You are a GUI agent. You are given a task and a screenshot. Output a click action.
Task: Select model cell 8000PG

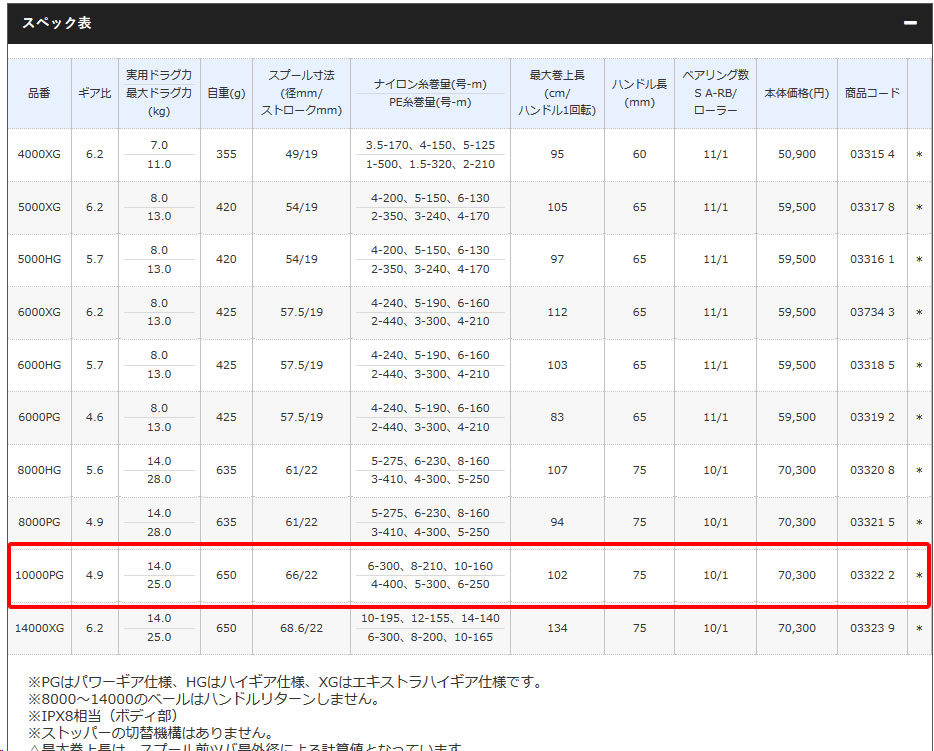[39, 522]
